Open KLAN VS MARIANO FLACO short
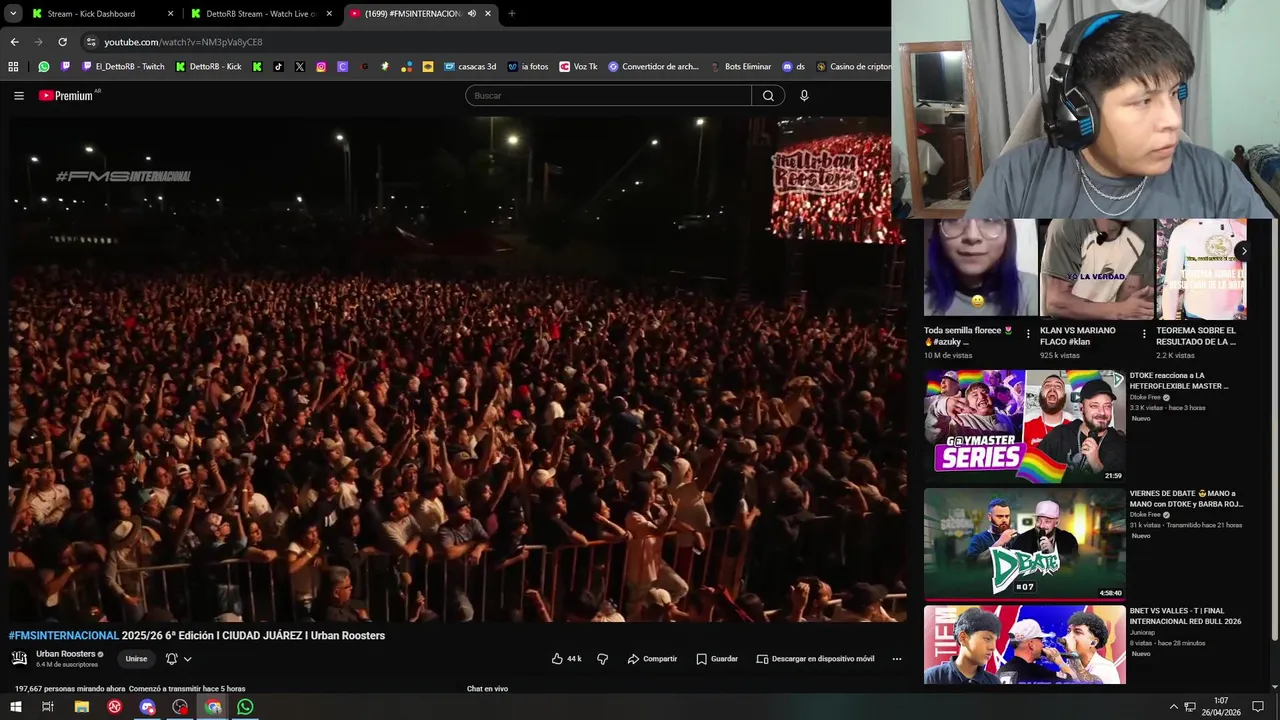Screen dimensions: 1280x720 pos(1096,269)
